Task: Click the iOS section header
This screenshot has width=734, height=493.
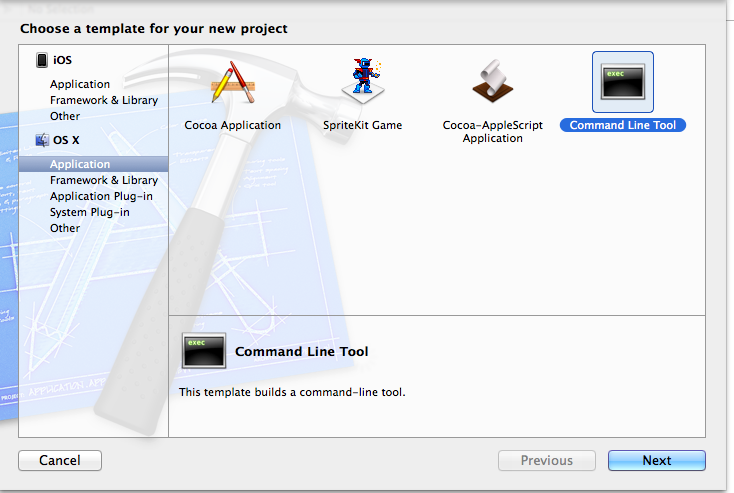Action: pos(62,60)
